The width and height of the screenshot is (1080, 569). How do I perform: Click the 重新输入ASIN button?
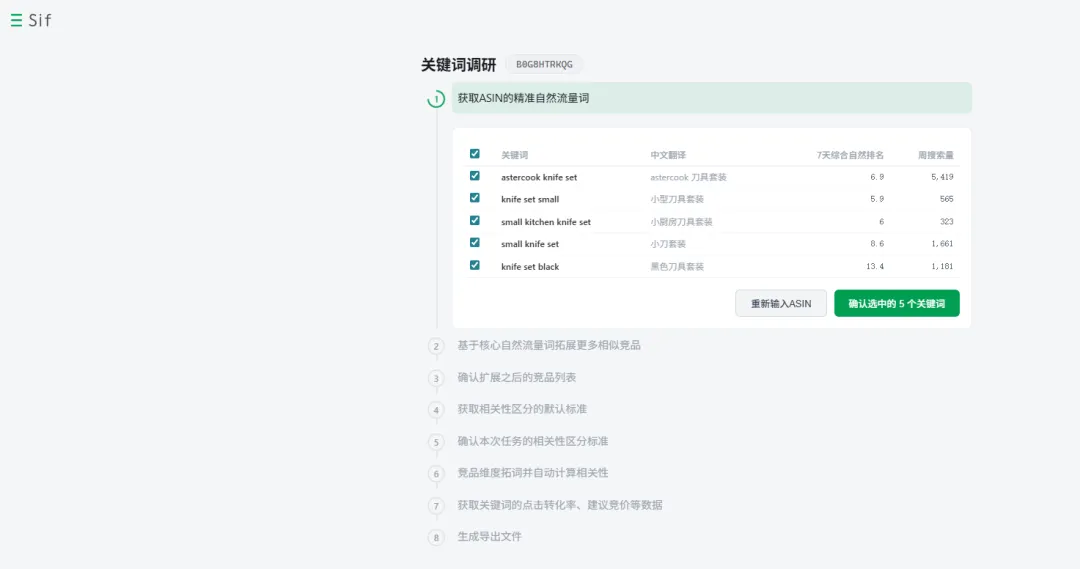coord(781,303)
